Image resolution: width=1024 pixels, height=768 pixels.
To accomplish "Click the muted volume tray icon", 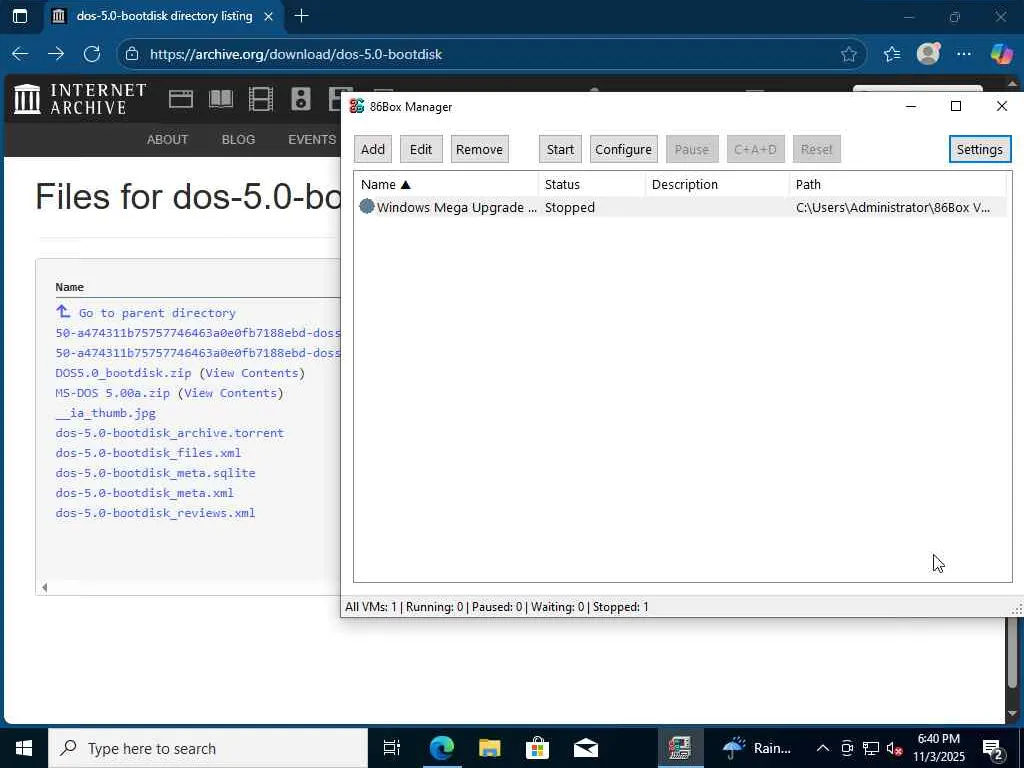I will [x=895, y=748].
